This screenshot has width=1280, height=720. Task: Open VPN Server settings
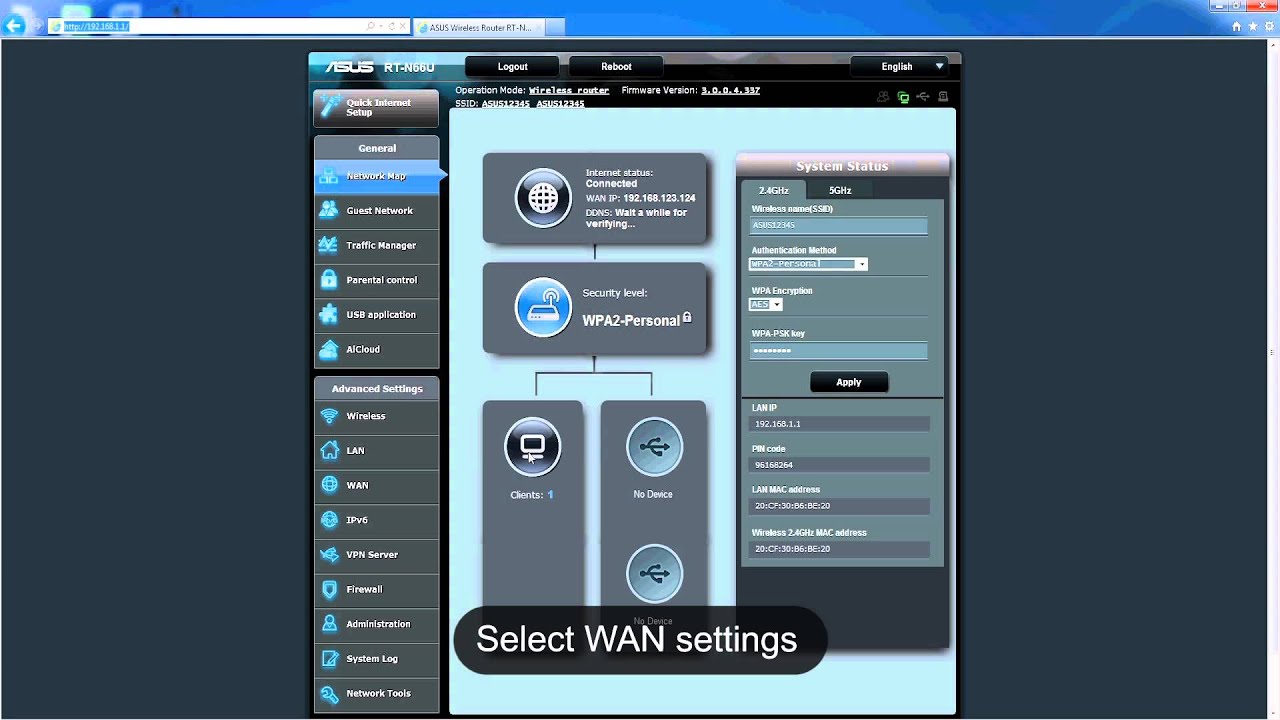pyautogui.click(x=376, y=555)
